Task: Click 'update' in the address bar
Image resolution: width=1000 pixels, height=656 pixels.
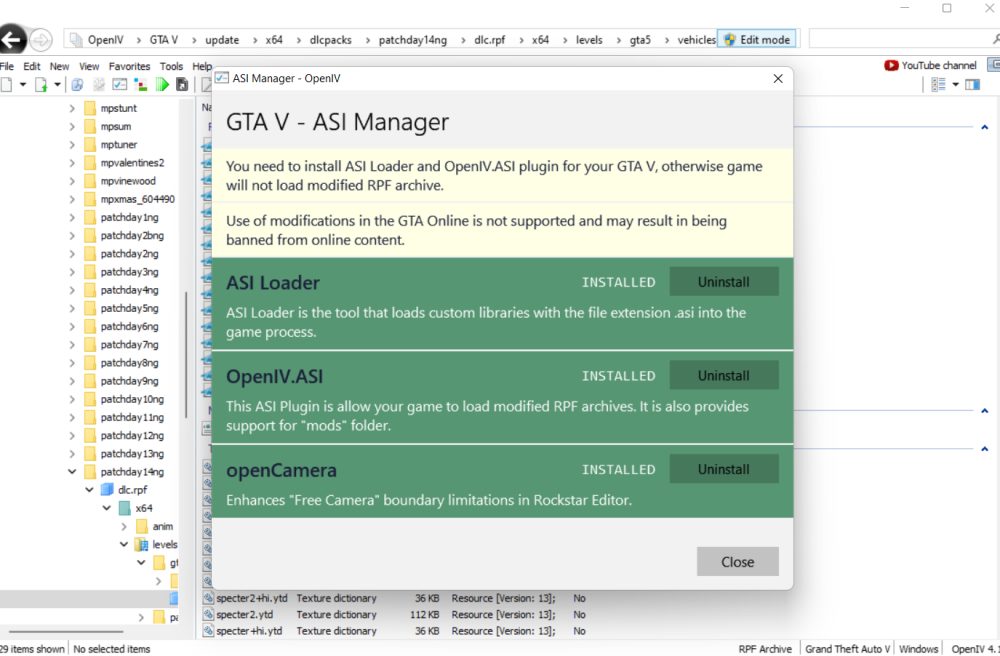Action: pyautogui.click(x=222, y=40)
